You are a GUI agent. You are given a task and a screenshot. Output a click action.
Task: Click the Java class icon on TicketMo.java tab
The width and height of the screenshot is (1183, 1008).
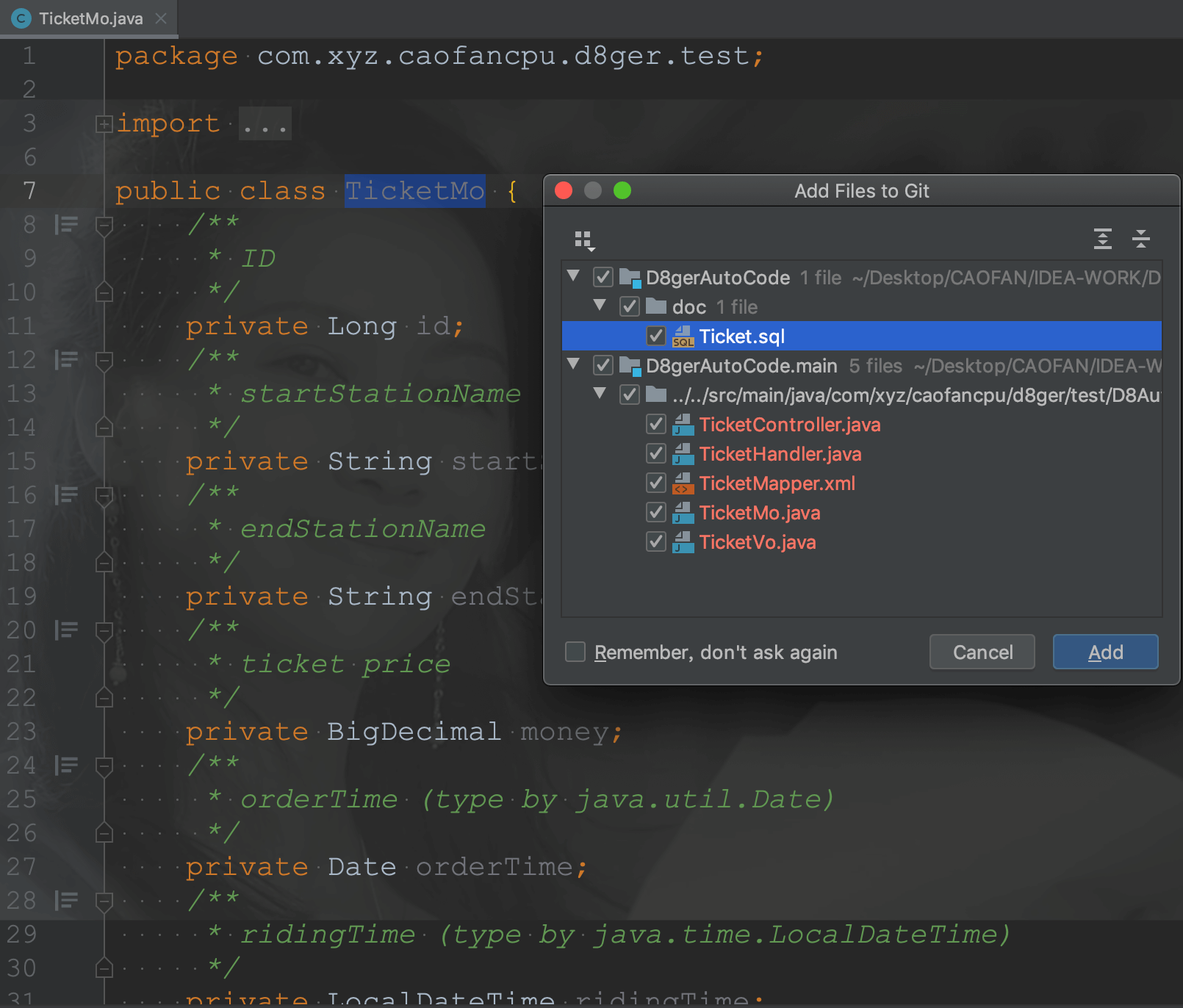pyautogui.click(x=21, y=18)
